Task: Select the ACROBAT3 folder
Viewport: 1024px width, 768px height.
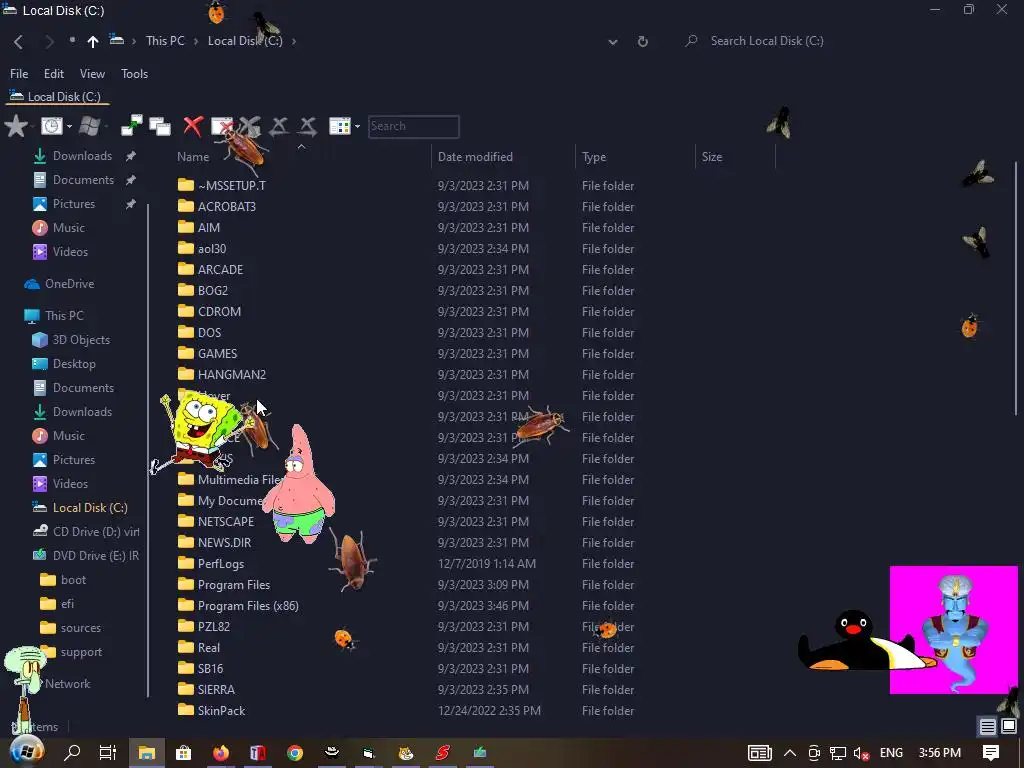Action: pyautogui.click(x=227, y=206)
